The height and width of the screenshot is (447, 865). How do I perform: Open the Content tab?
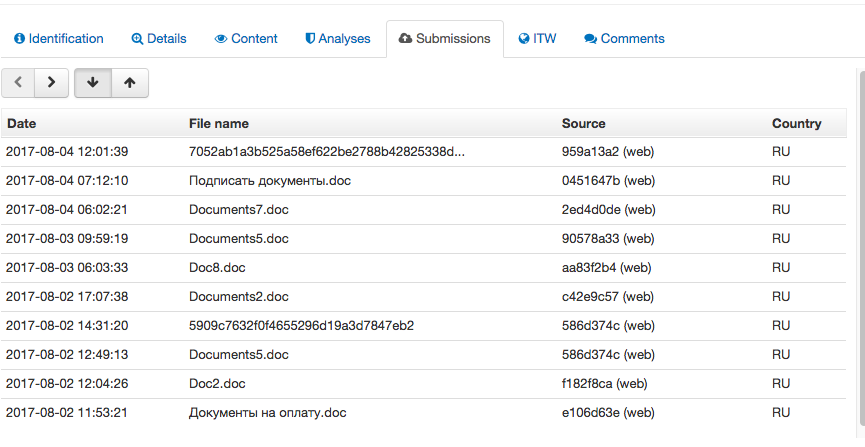pos(246,39)
